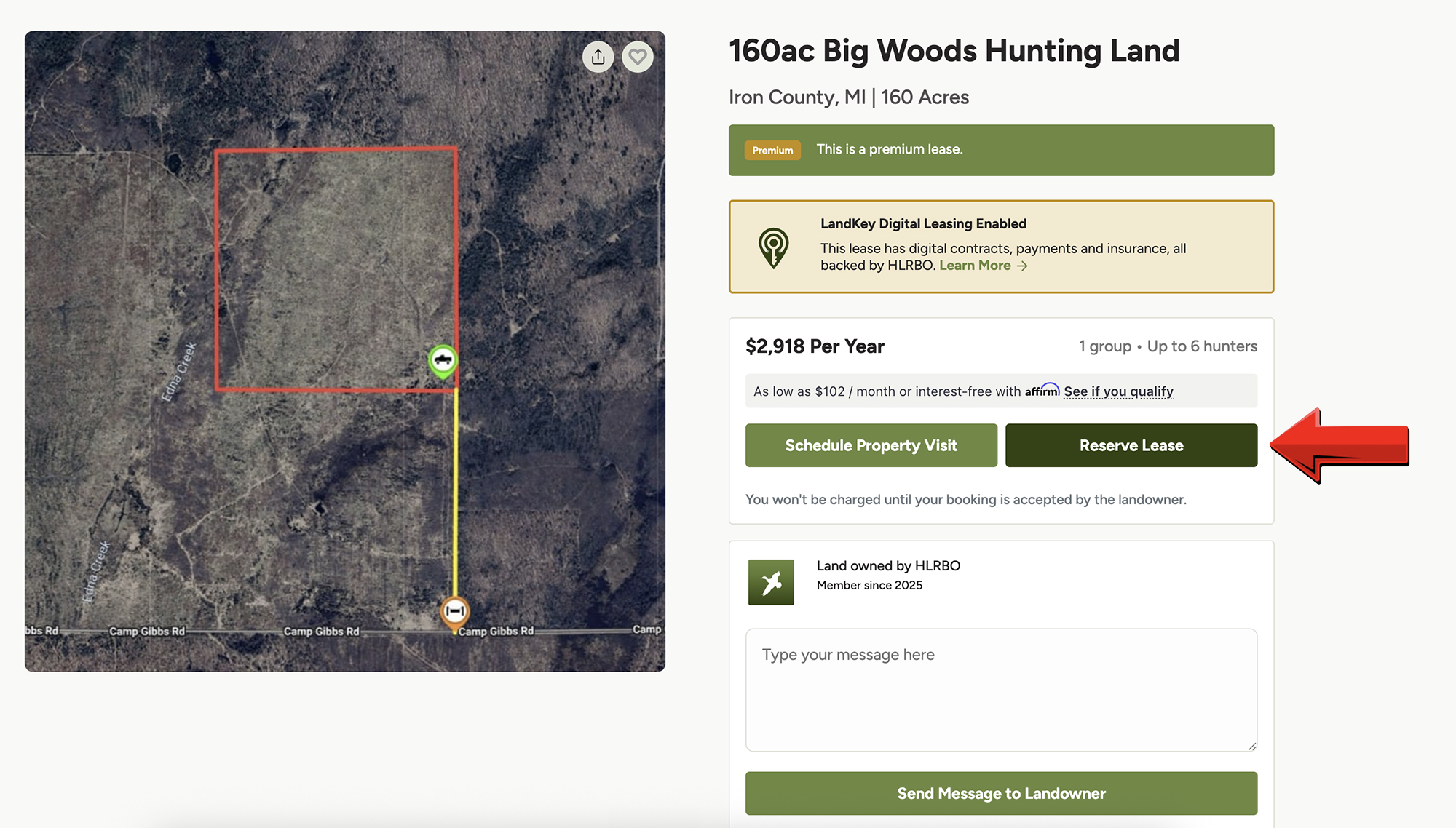
Task: Click the green truck parking marker
Action: tap(443, 359)
